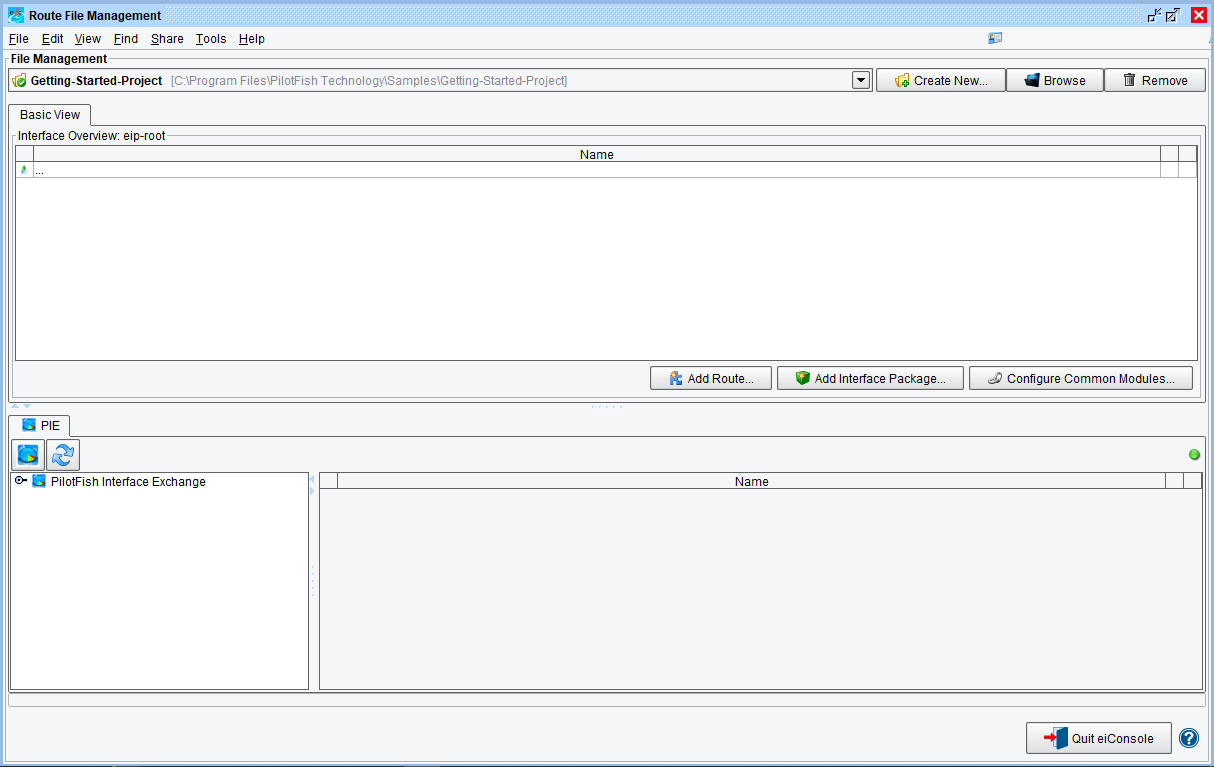
Task: Click the Getting-Started-Project folder icon
Action: [19, 81]
